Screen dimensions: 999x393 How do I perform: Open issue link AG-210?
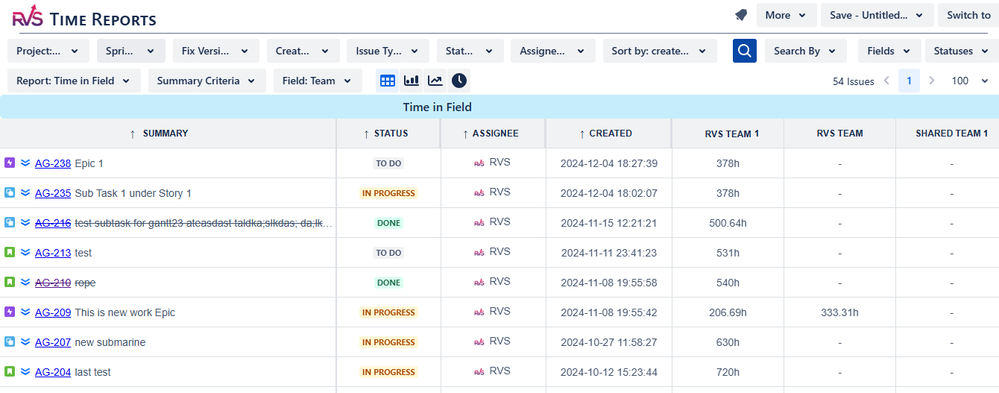click(x=53, y=282)
